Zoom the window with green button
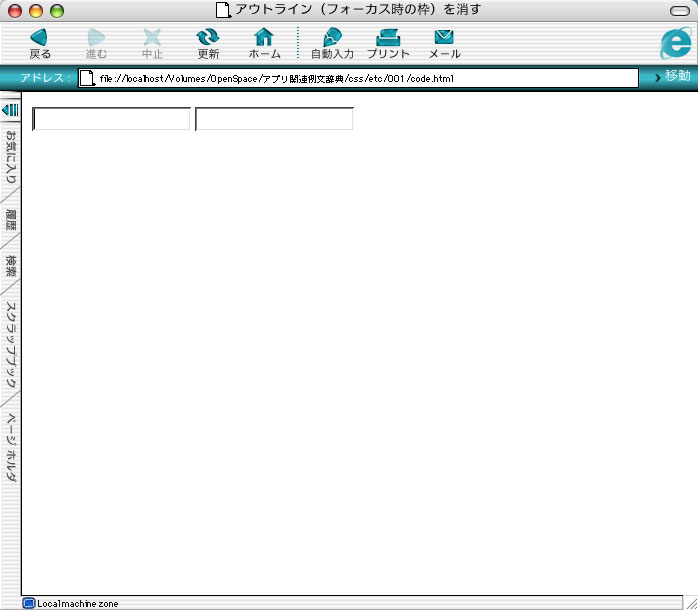698x610 pixels. tap(57, 11)
